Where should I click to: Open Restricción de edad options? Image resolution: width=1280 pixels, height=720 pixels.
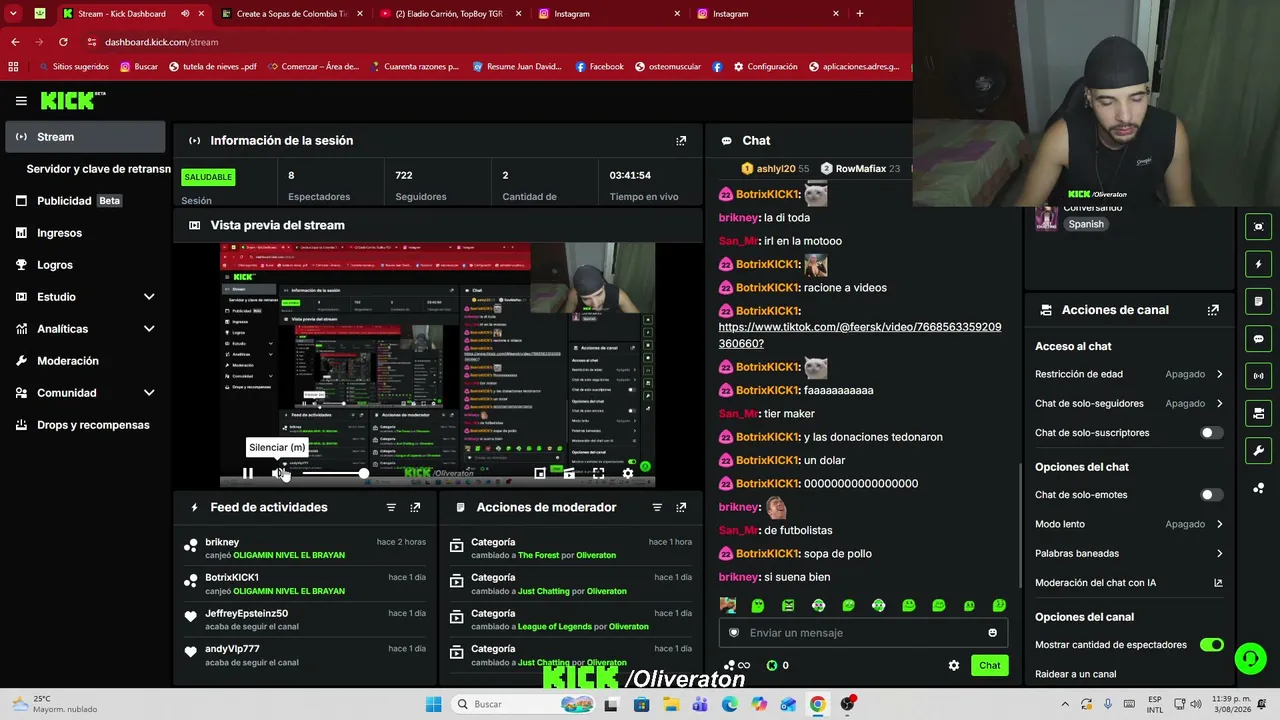point(1129,374)
